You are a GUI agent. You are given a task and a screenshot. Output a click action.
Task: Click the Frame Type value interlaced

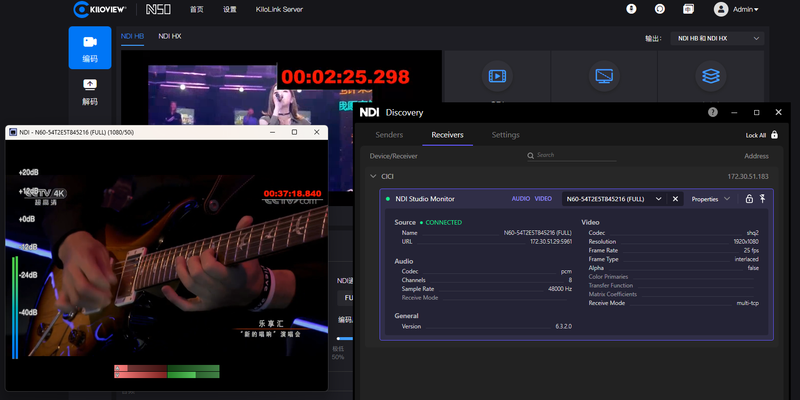(747, 259)
